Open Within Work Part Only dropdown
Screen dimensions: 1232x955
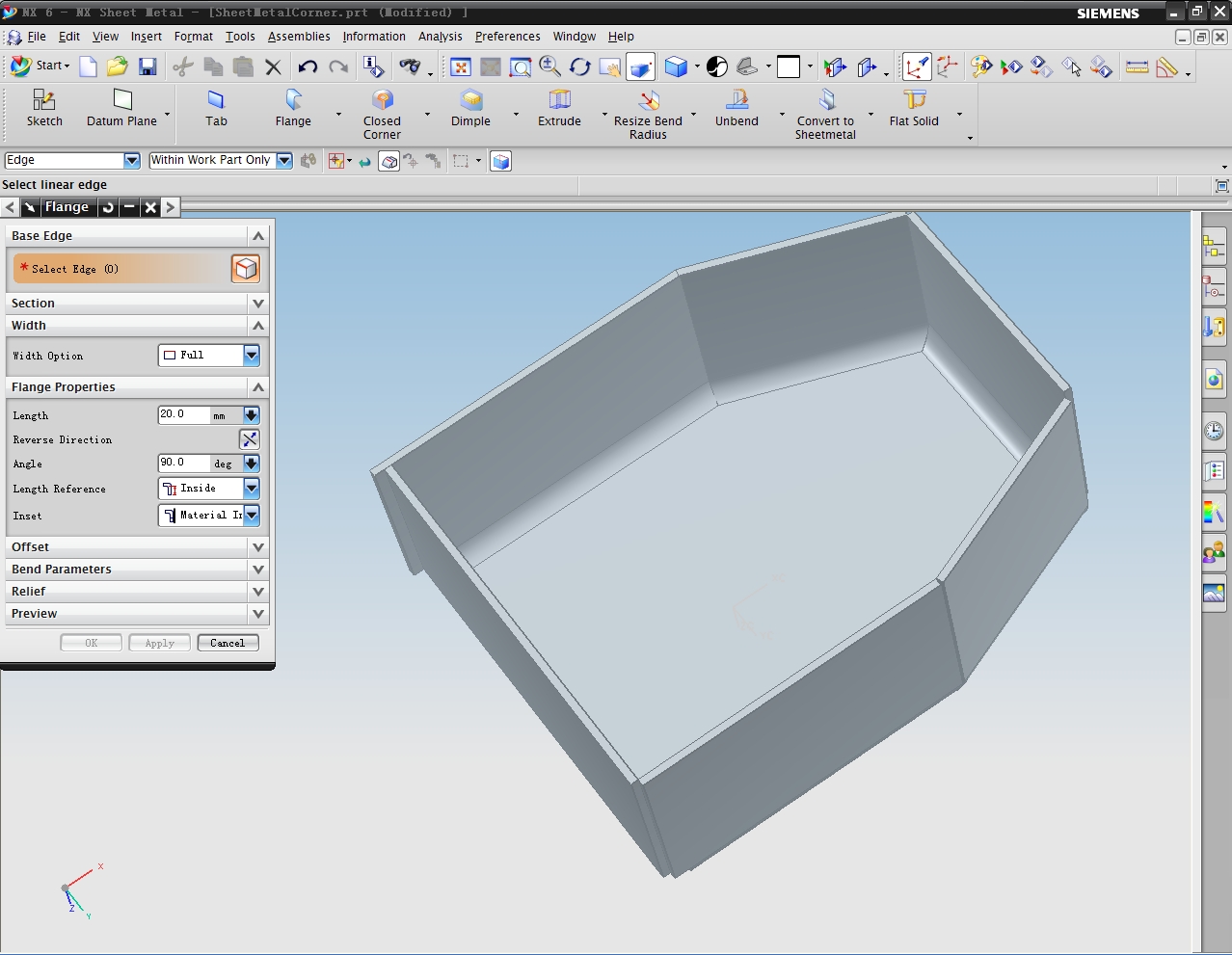(x=284, y=160)
